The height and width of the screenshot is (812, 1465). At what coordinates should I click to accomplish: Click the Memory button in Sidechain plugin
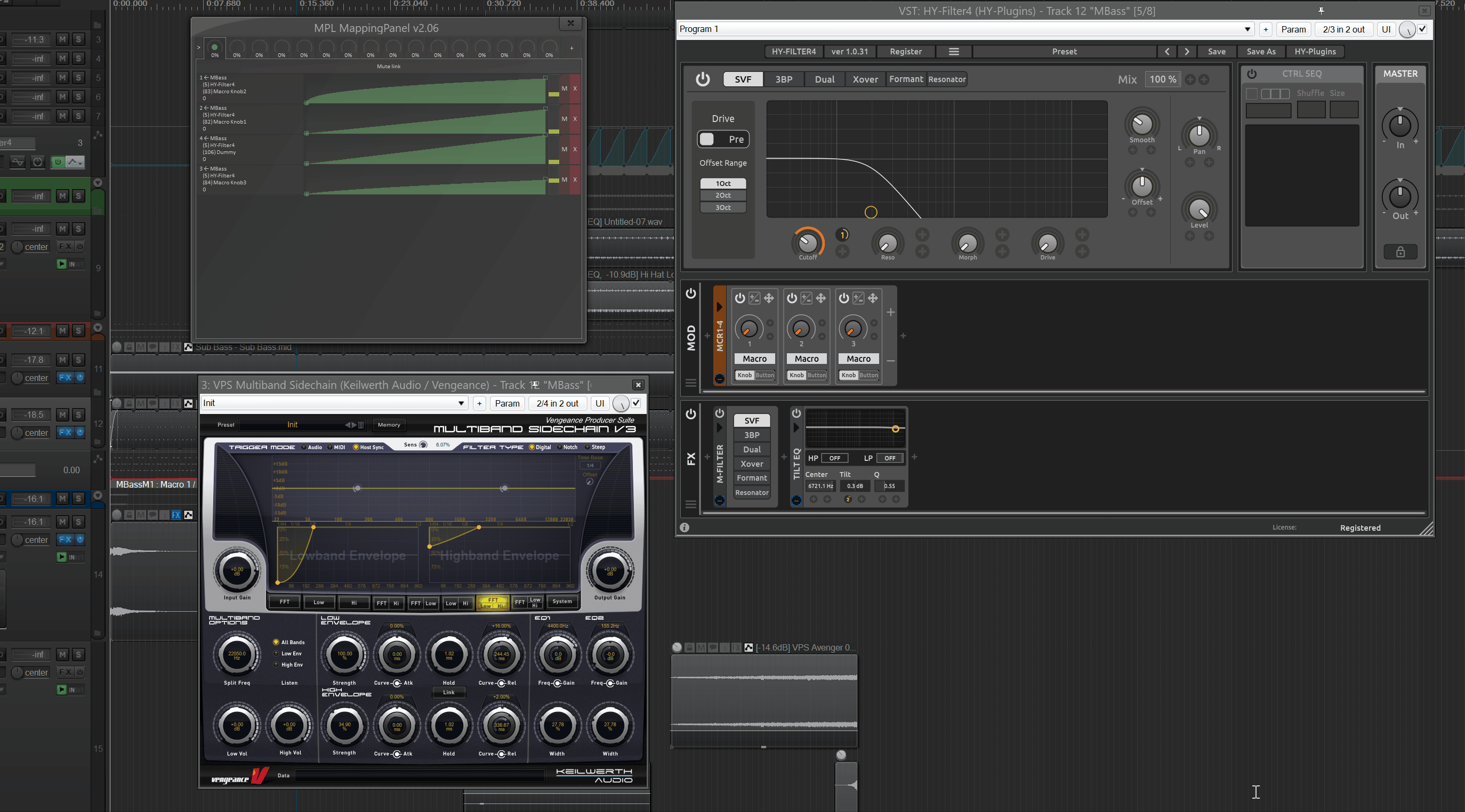point(389,425)
